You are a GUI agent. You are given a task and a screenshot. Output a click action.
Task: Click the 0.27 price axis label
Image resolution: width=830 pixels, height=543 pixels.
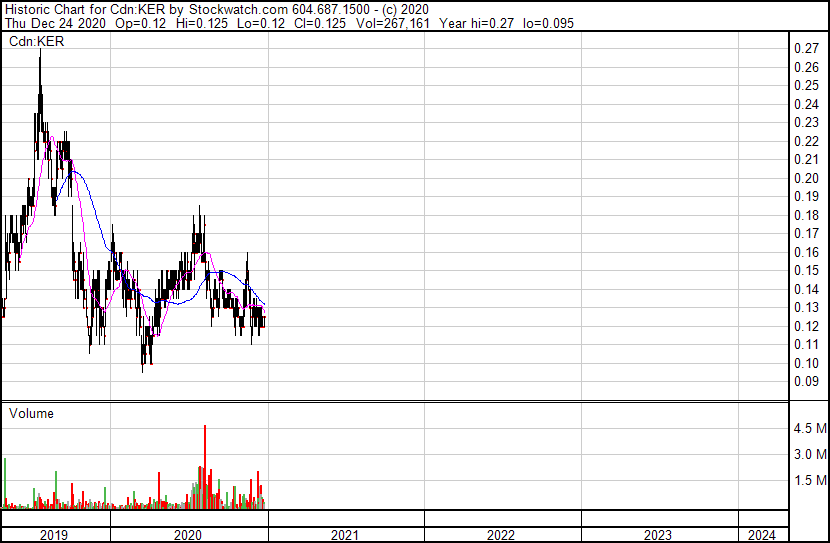[x=806, y=48]
